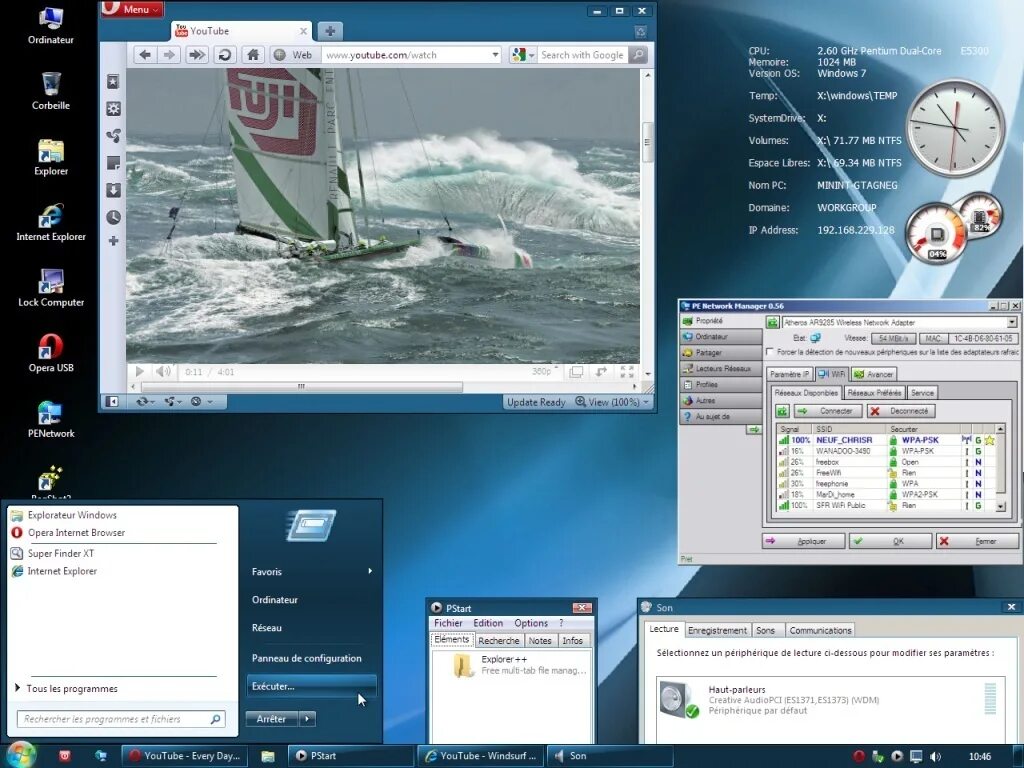This screenshot has width=1024, height=768.
Task: Click the Windows Start orb
Action: [x=21, y=755]
